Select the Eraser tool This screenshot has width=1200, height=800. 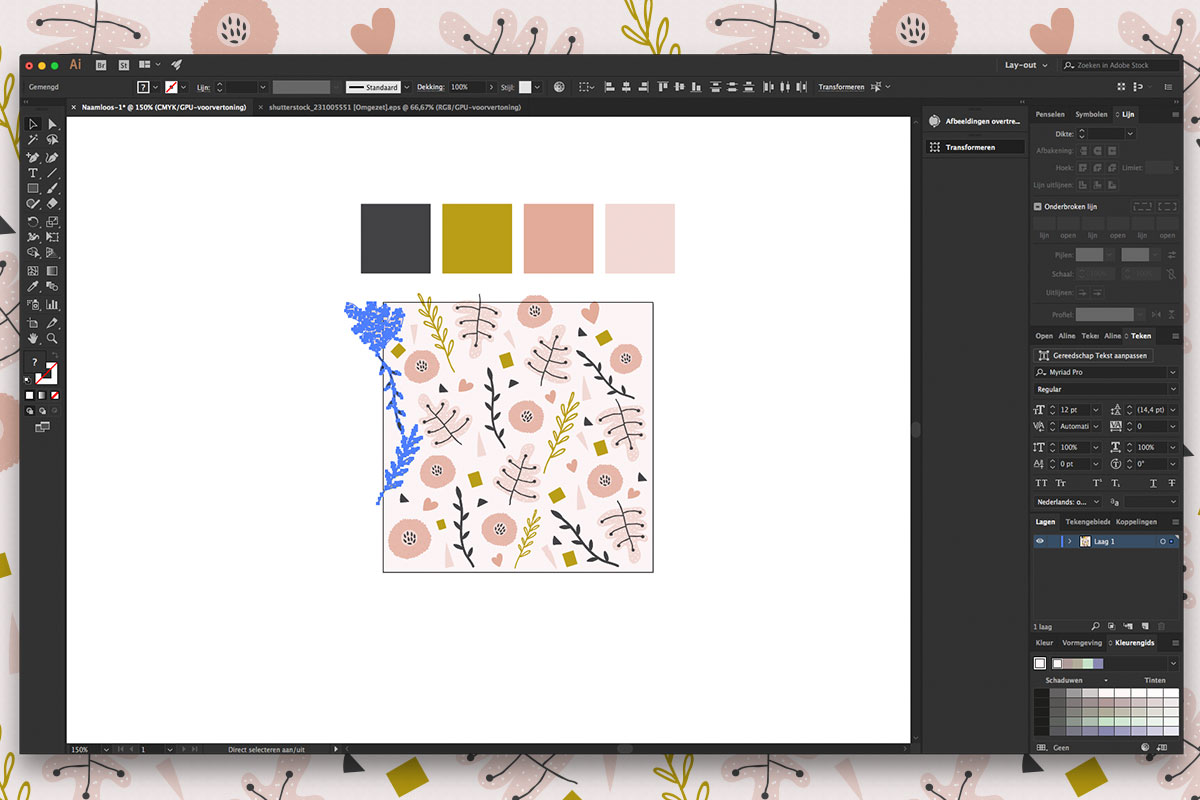click(x=52, y=204)
